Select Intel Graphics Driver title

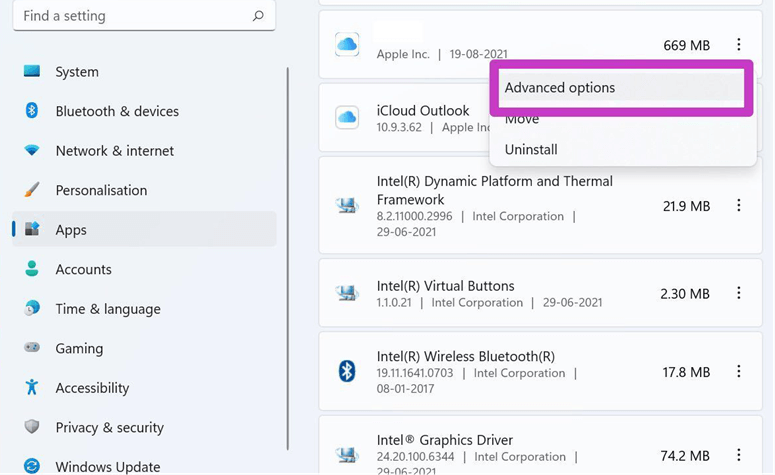pyautogui.click(x=444, y=440)
